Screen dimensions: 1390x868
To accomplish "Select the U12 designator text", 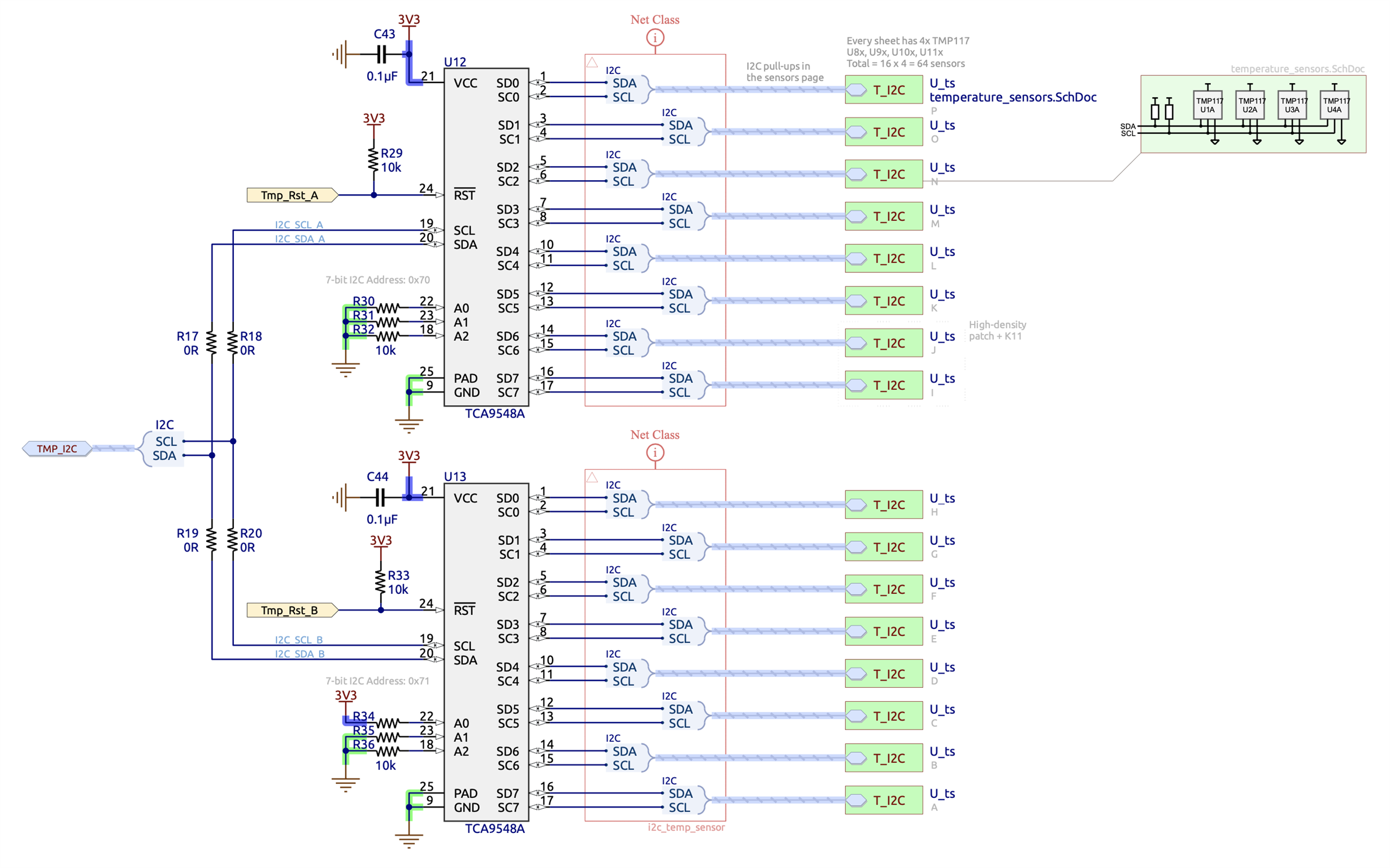I will coord(455,62).
